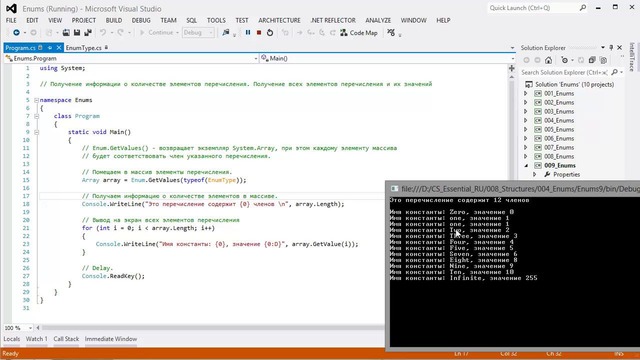Viewport: 640px width, 360px height.
Task: Collapse the namespace Enums code block
Action: [x=36, y=100]
